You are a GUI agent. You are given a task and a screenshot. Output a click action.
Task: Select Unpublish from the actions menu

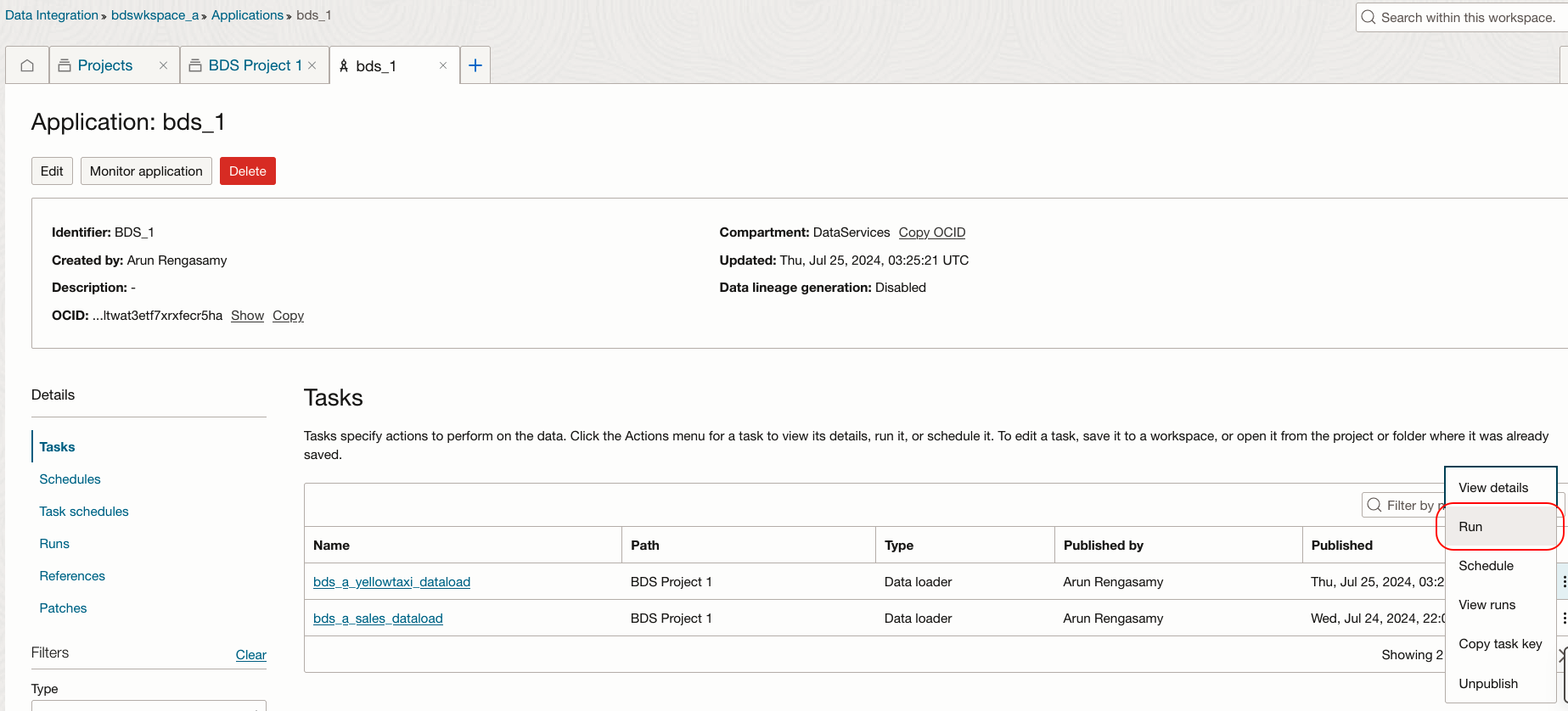point(1488,684)
